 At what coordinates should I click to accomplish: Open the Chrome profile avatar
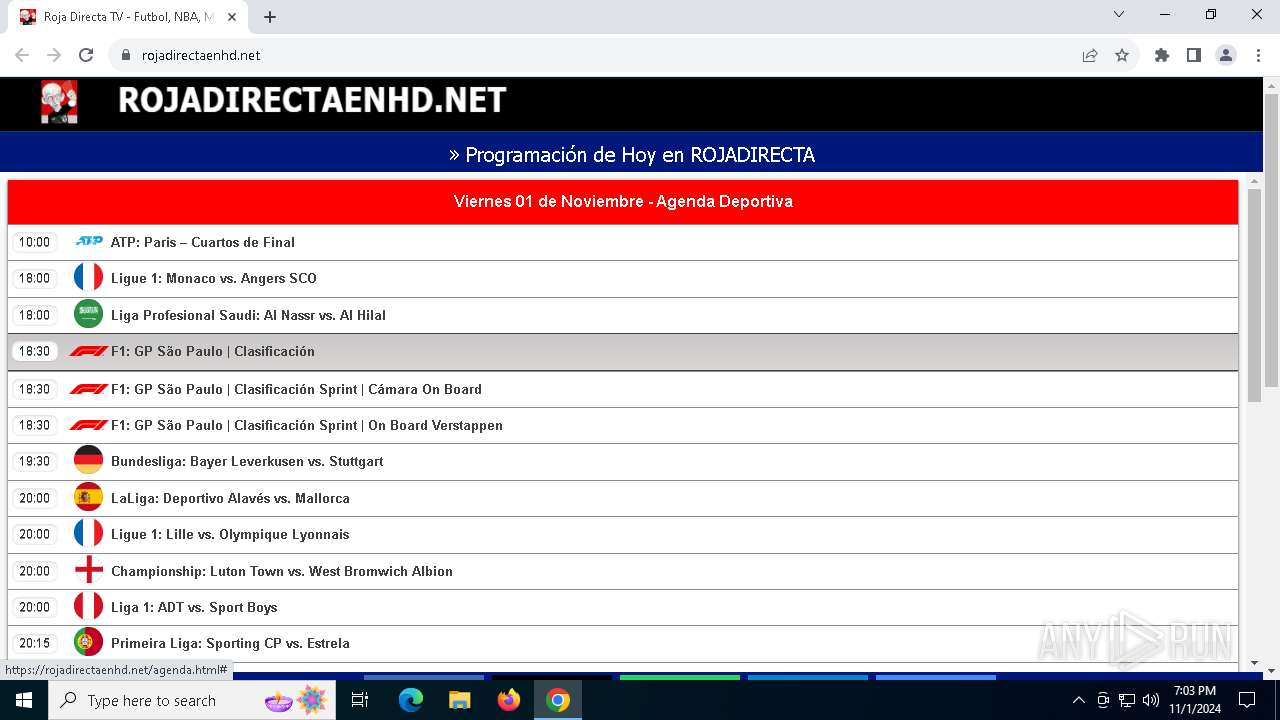[x=1226, y=55]
